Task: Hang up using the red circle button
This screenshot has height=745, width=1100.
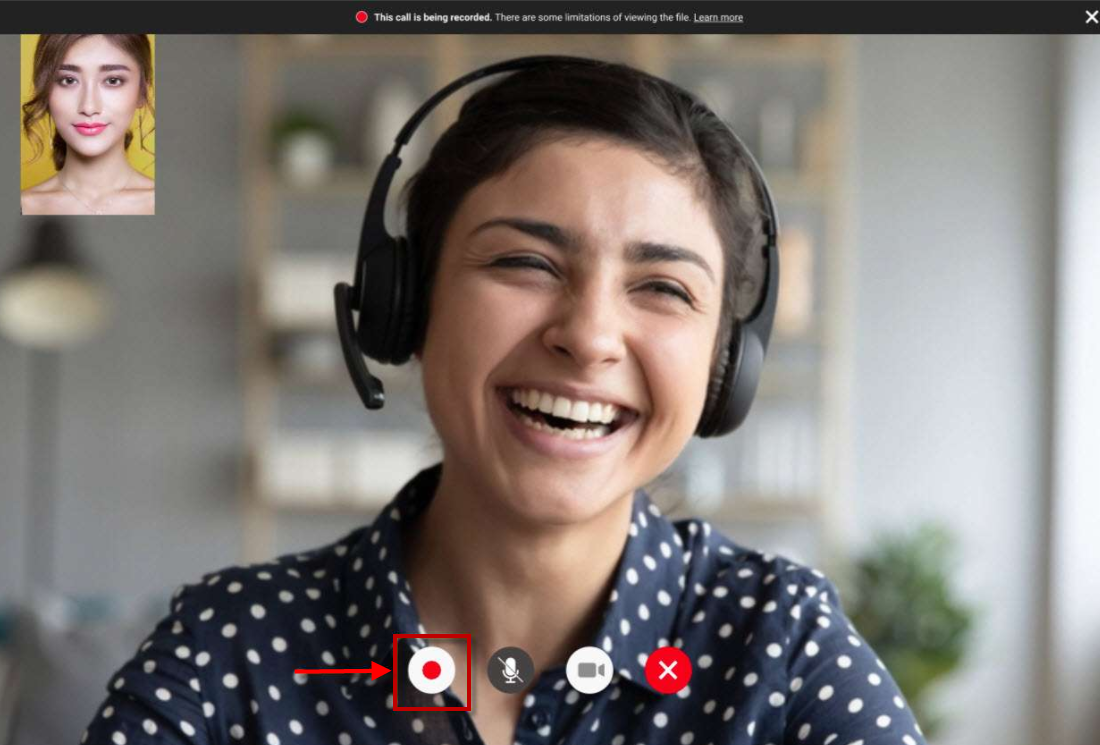Action: tap(668, 670)
